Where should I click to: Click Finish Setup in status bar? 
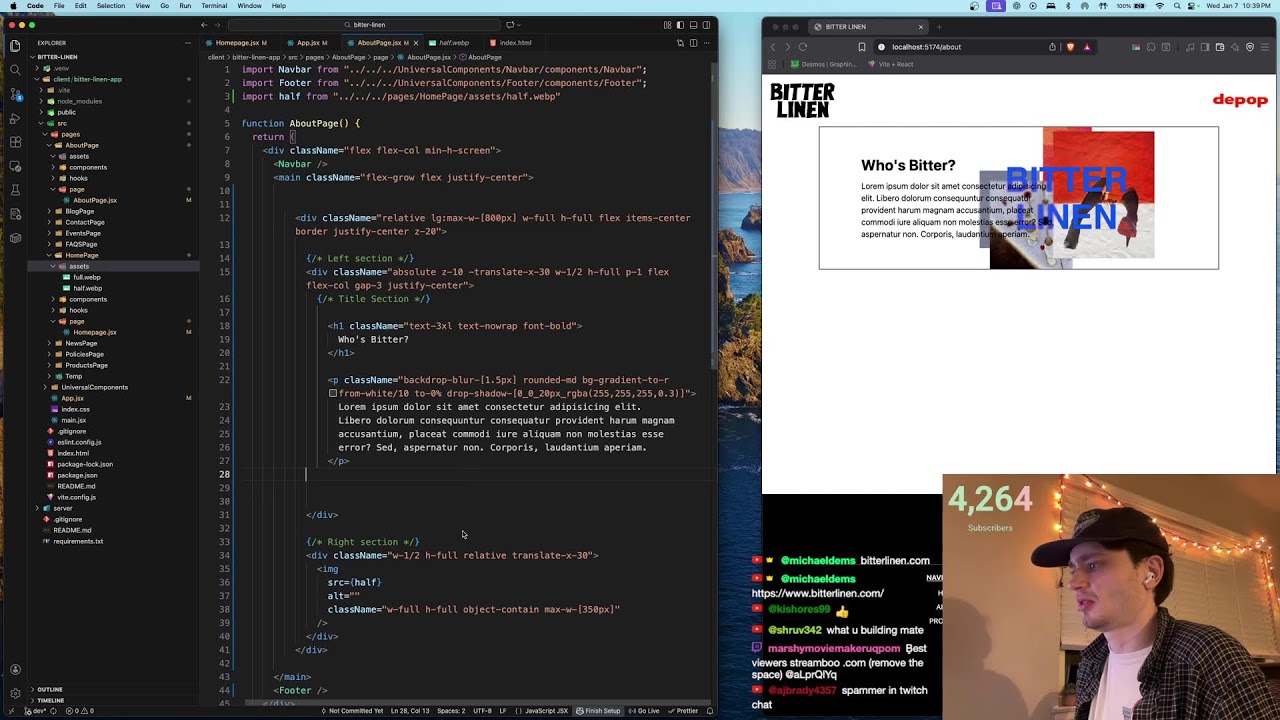[598, 711]
